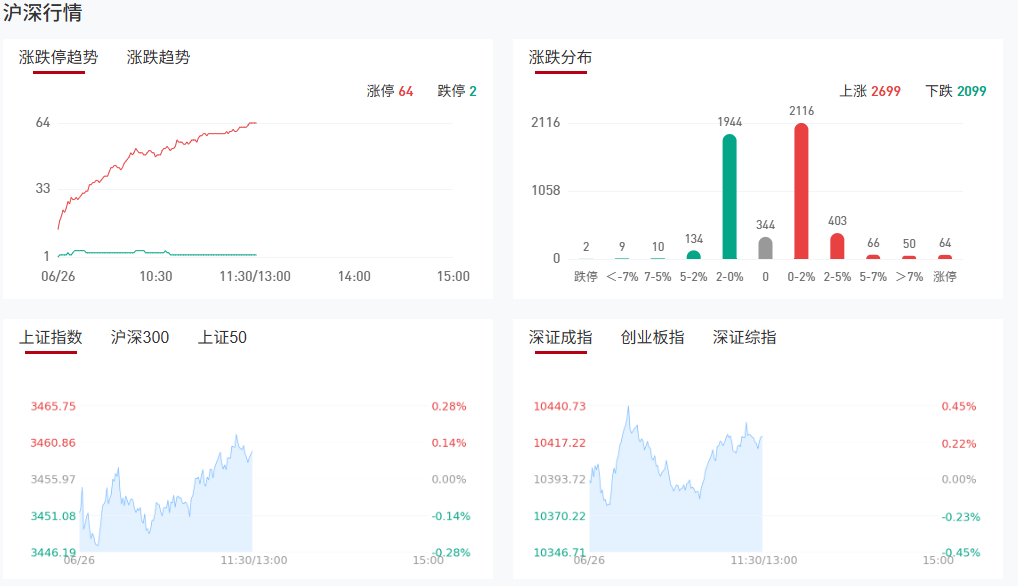Click the green 134 bar for 5-2%
The image size is (1018, 586).
pos(694,255)
